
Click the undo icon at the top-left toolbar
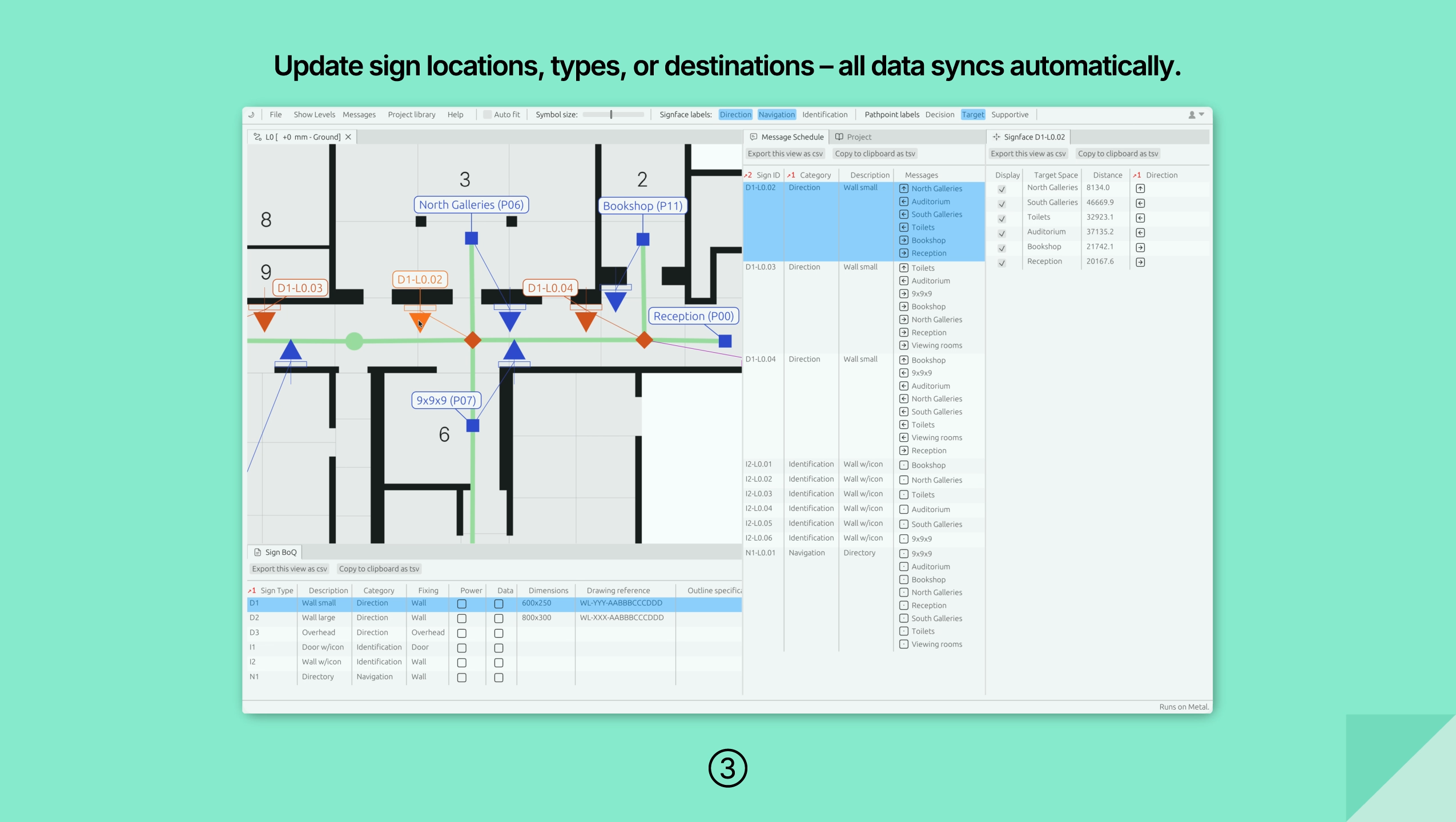[x=251, y=114]
